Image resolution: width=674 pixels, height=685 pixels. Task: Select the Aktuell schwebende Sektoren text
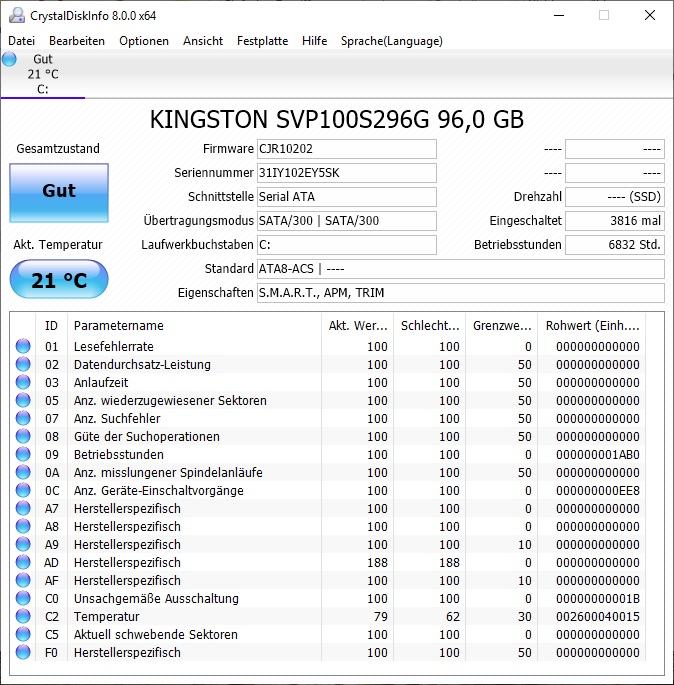(156, 635)
